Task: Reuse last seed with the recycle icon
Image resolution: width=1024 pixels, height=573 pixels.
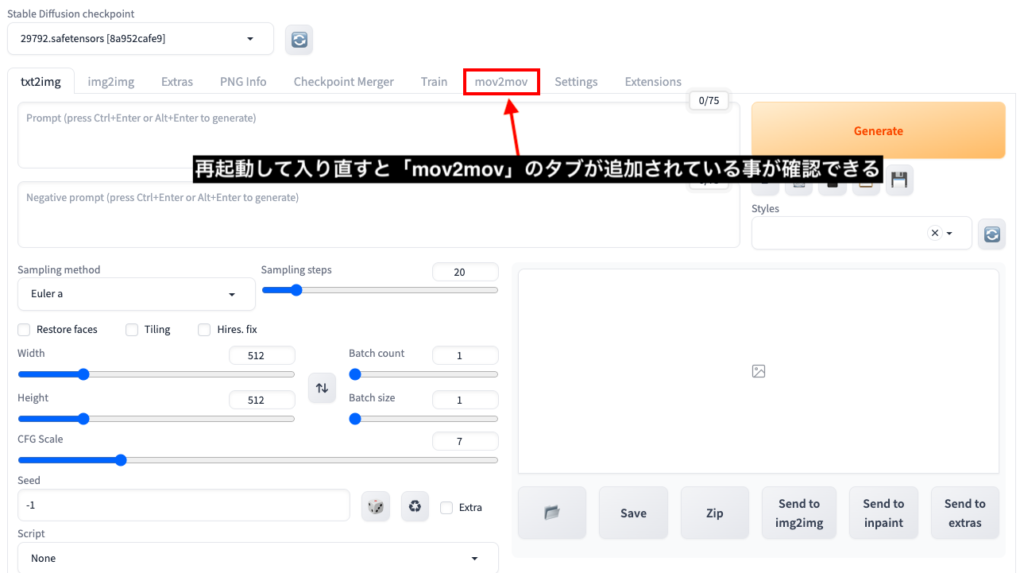Action: [415, 506]
